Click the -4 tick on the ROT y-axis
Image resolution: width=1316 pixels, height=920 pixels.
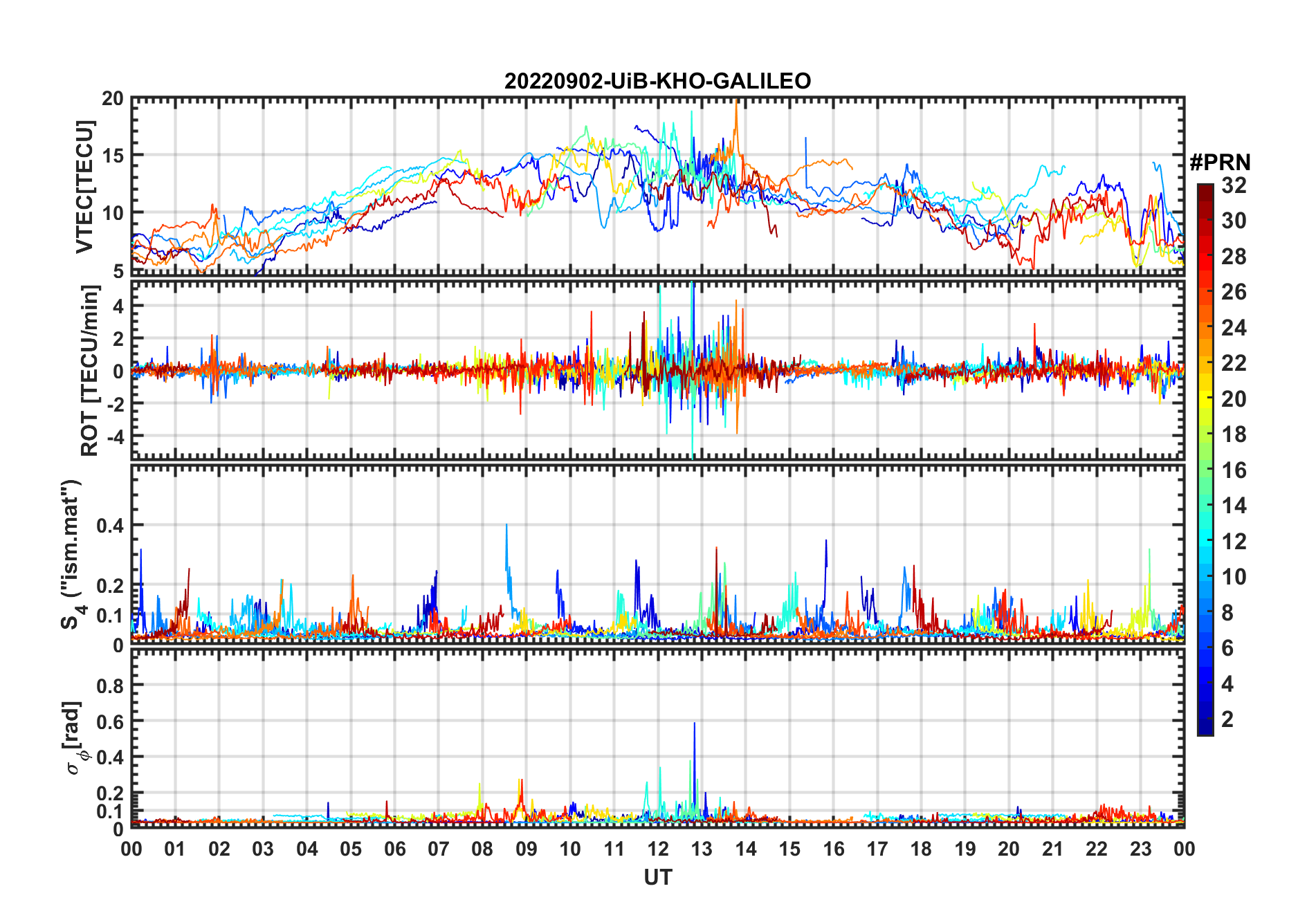click(115, 436)
